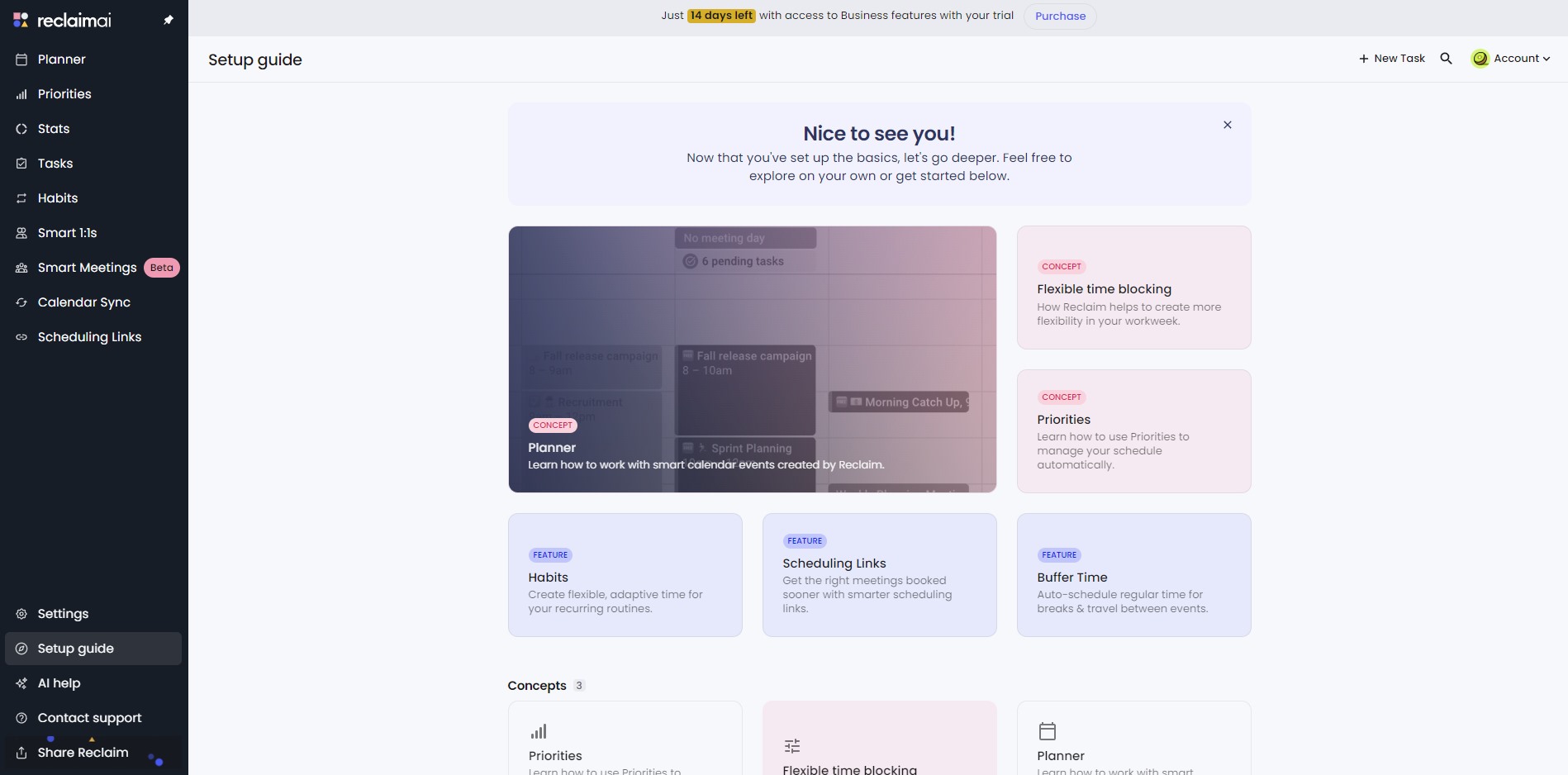Open Smart 1:1s
The width and height of the screenshot is (1568, 775).
tap(93, 233)
